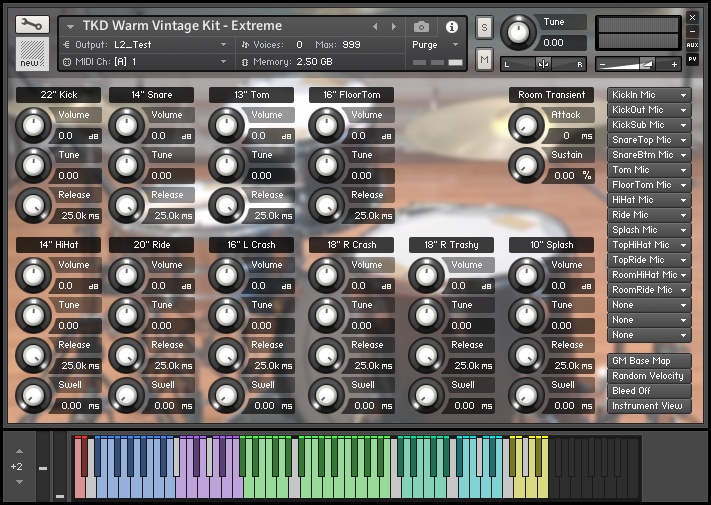Open the SnareTop Mic dropdown
The image size is (711, 505).
point(649,140)
